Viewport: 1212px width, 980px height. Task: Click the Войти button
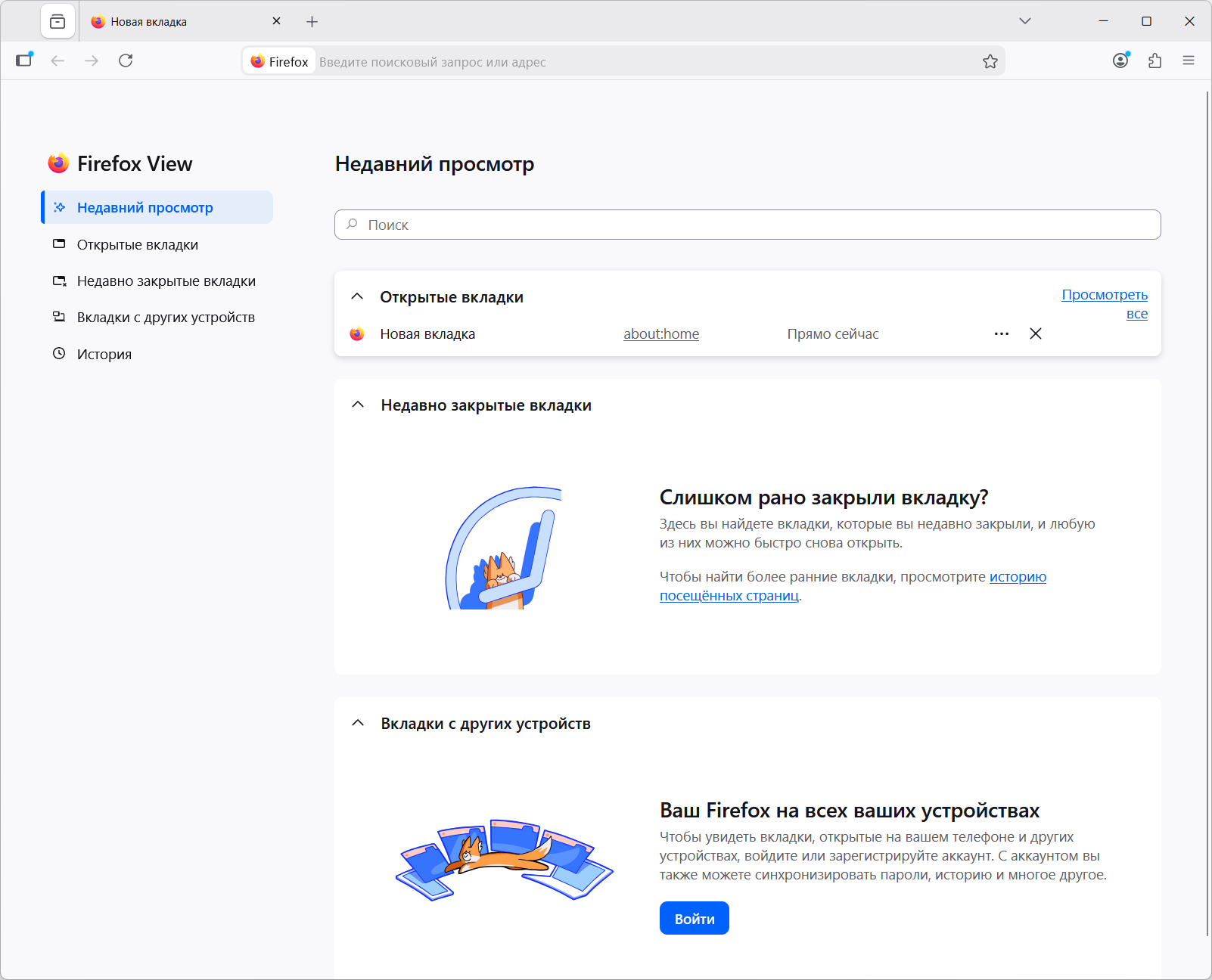click(x=695, y=918)
